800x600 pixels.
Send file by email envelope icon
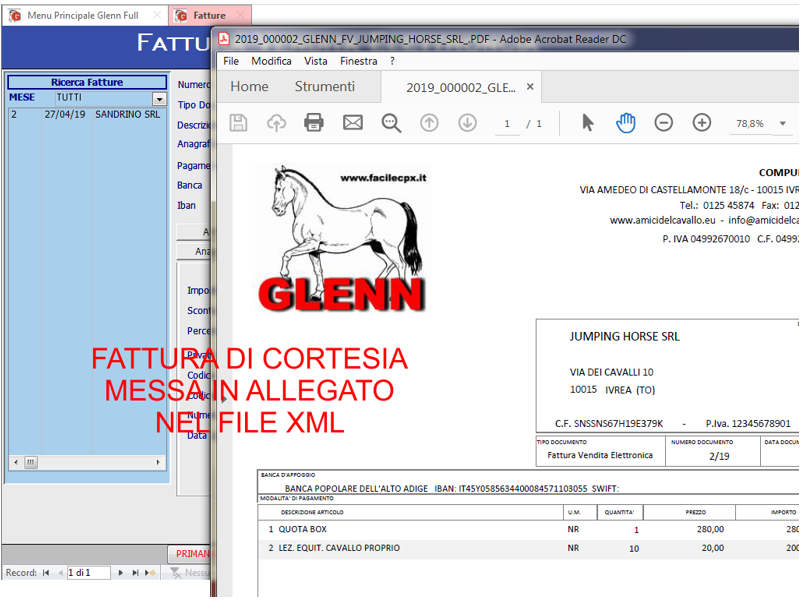coord(353,123)
